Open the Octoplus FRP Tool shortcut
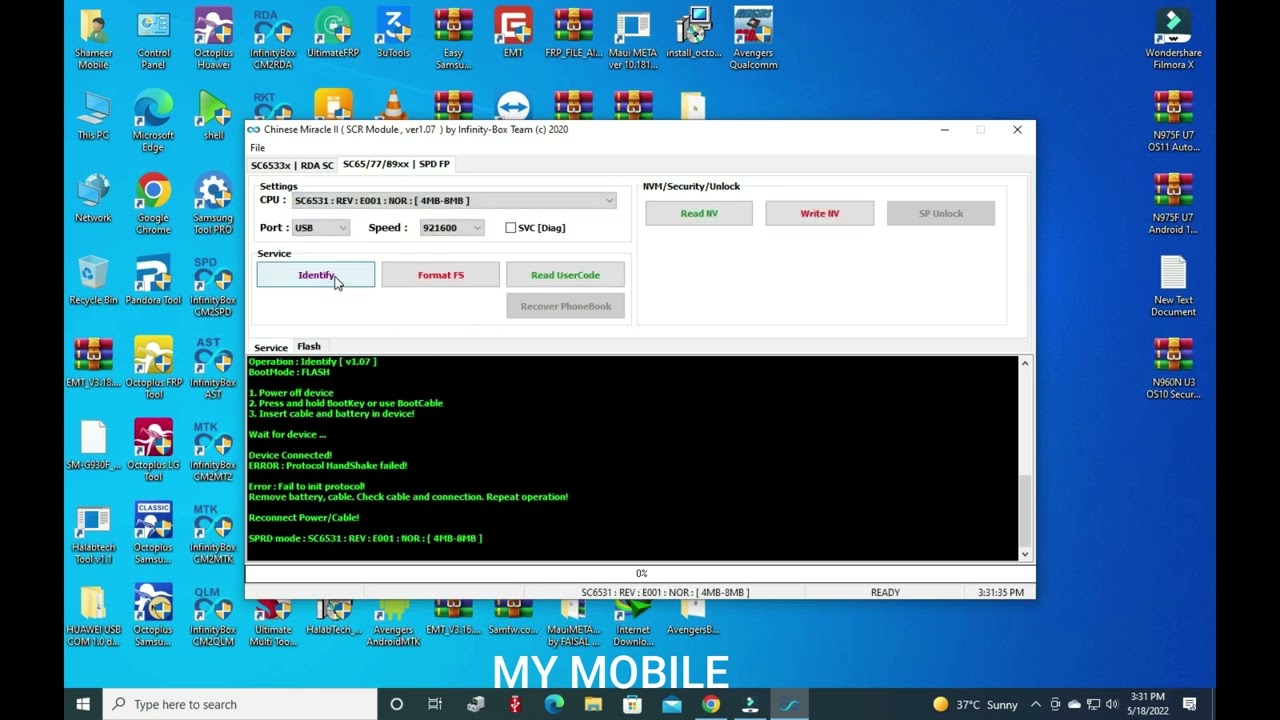1280x720 pixels. coord(153,368)
